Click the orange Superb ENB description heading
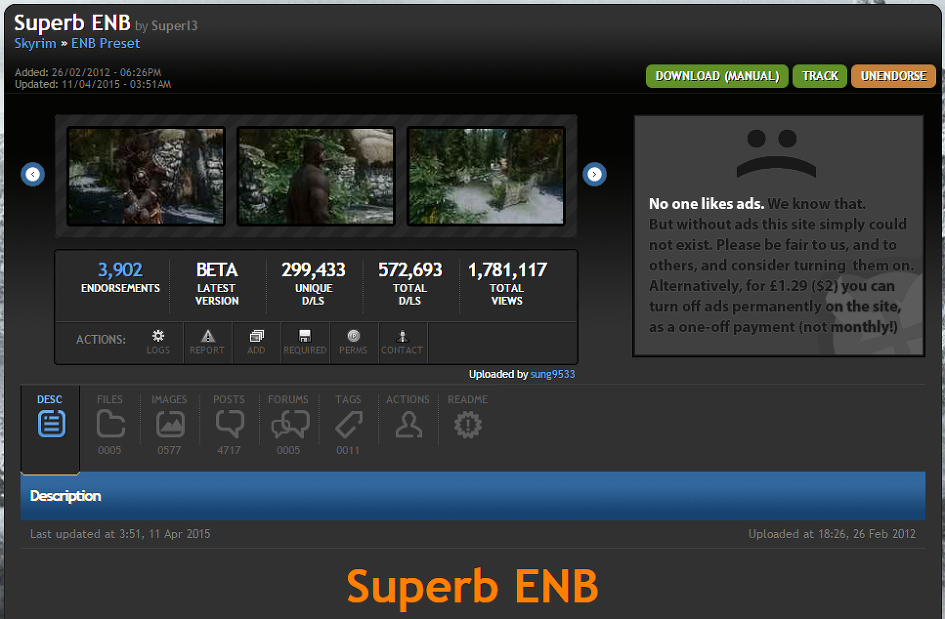This screenshot has width=945, height=619. (x=472, y=586)
